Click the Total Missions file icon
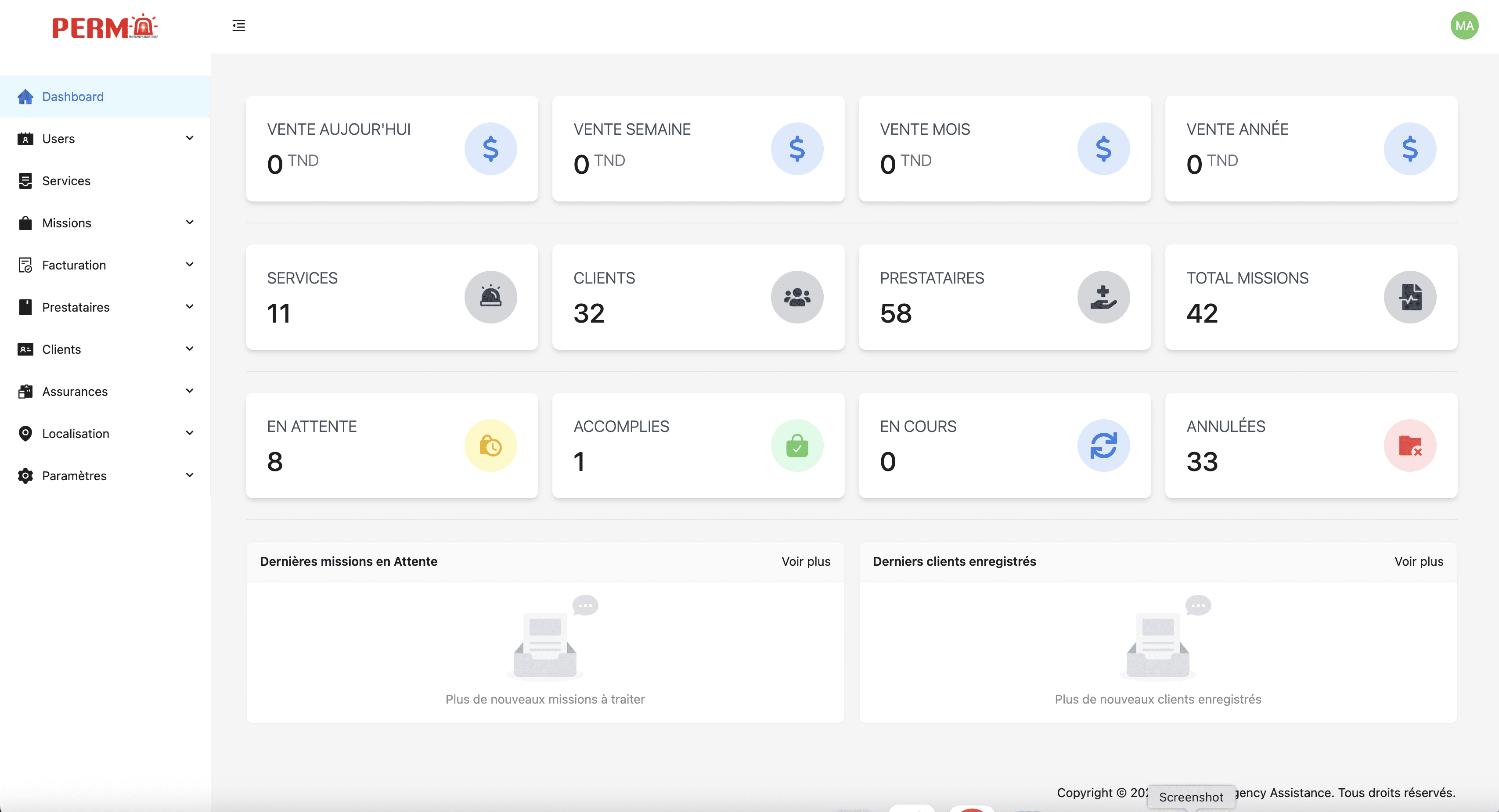The image size is (1499, 812). click(1409, 297)
